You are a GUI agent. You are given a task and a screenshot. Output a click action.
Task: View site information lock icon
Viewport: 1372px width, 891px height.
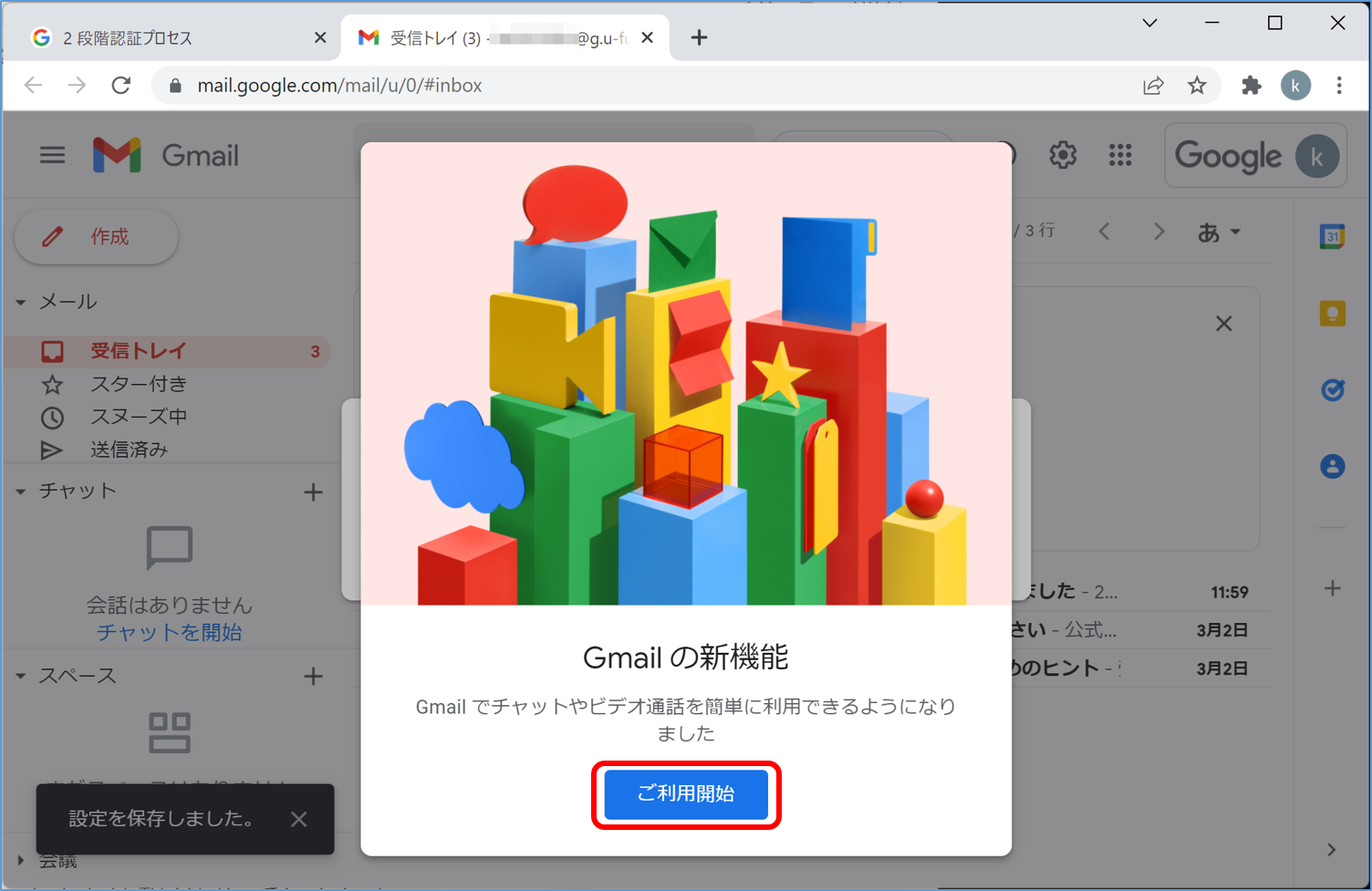(x=175, y=86)
